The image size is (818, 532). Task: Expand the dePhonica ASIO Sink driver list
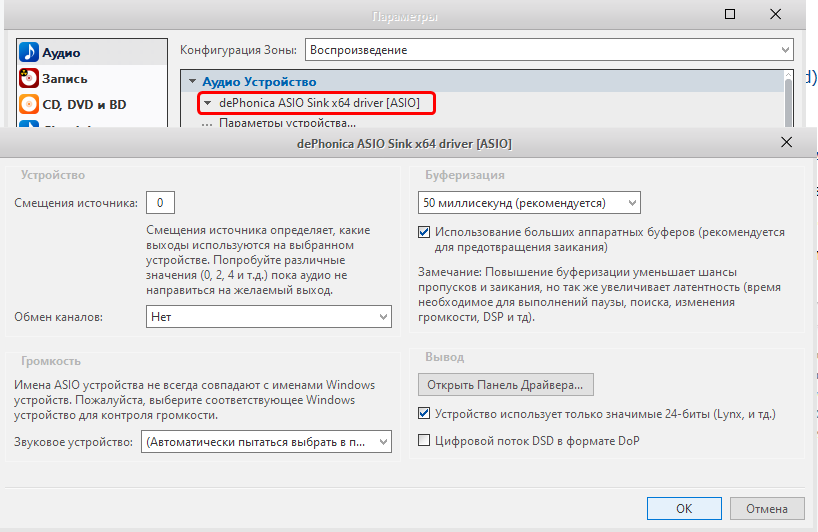click(208, 103)
